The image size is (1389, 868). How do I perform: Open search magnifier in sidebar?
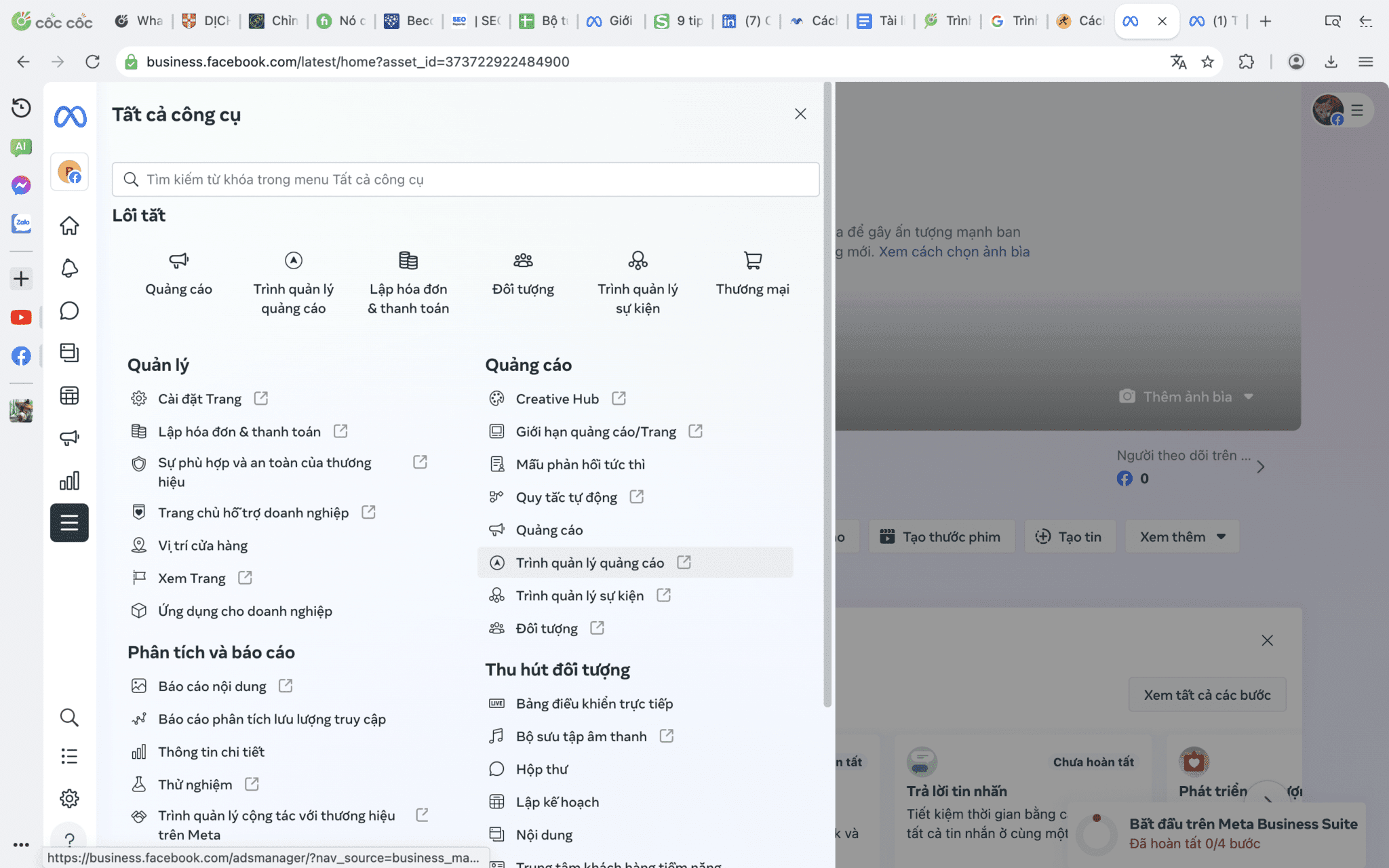(69, 717)
